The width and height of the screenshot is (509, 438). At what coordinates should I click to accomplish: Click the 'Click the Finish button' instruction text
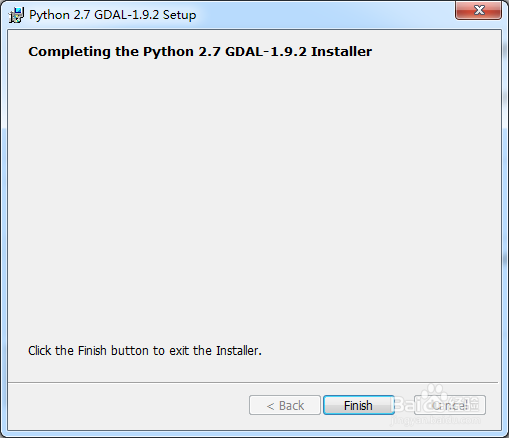pos(145,351)
